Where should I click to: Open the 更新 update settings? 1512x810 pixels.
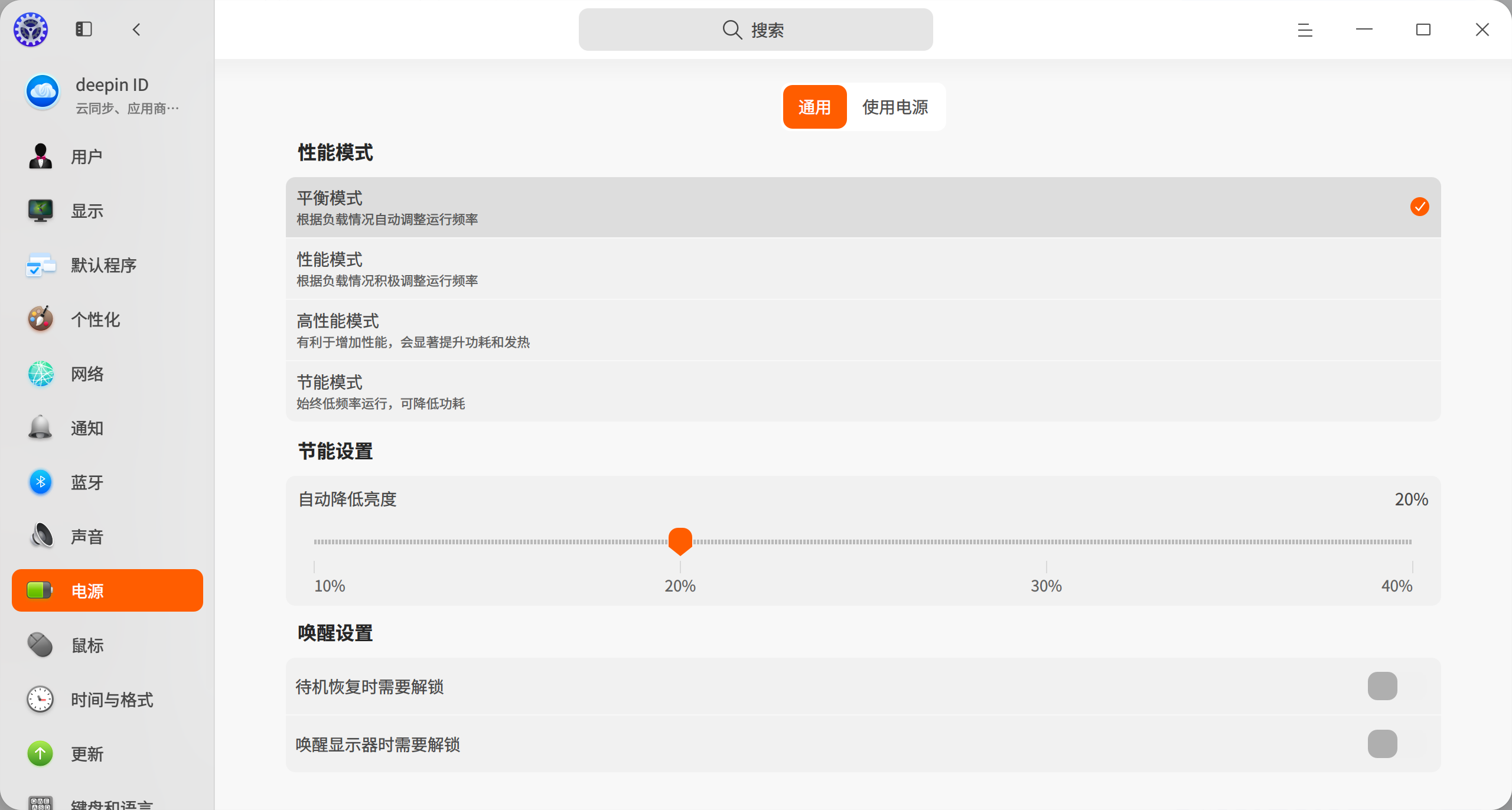tap(107, 754)
